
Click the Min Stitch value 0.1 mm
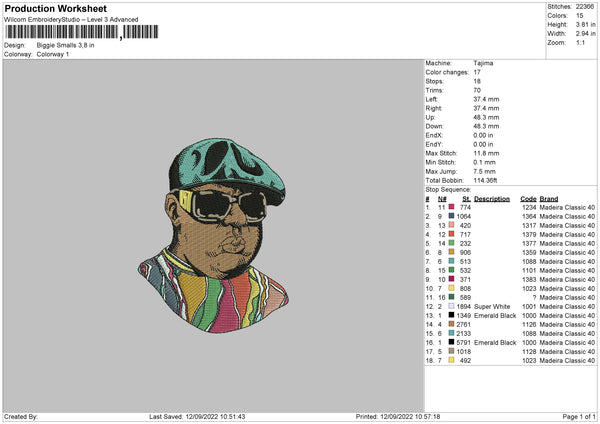click(484, 162)
